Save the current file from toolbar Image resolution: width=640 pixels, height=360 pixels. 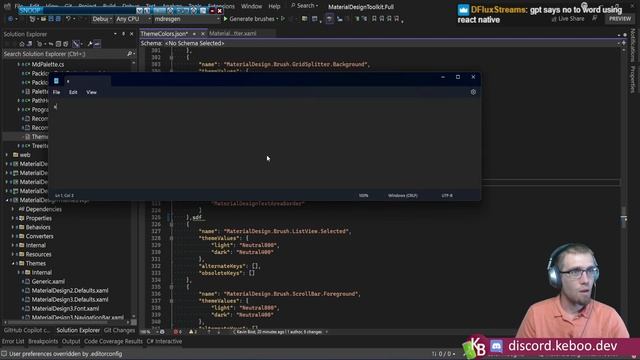tap(51, 19)
